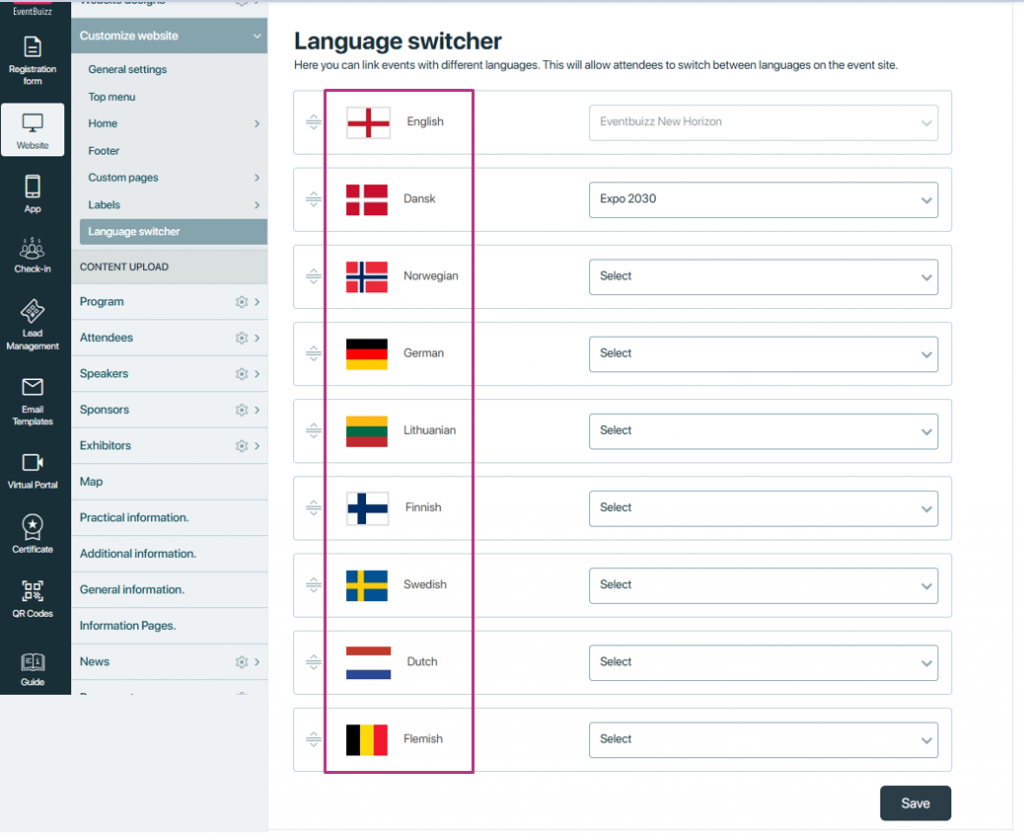Click the Swedish flag image
The height and width of the screenshot is (840, 1024).
[367, 586]
